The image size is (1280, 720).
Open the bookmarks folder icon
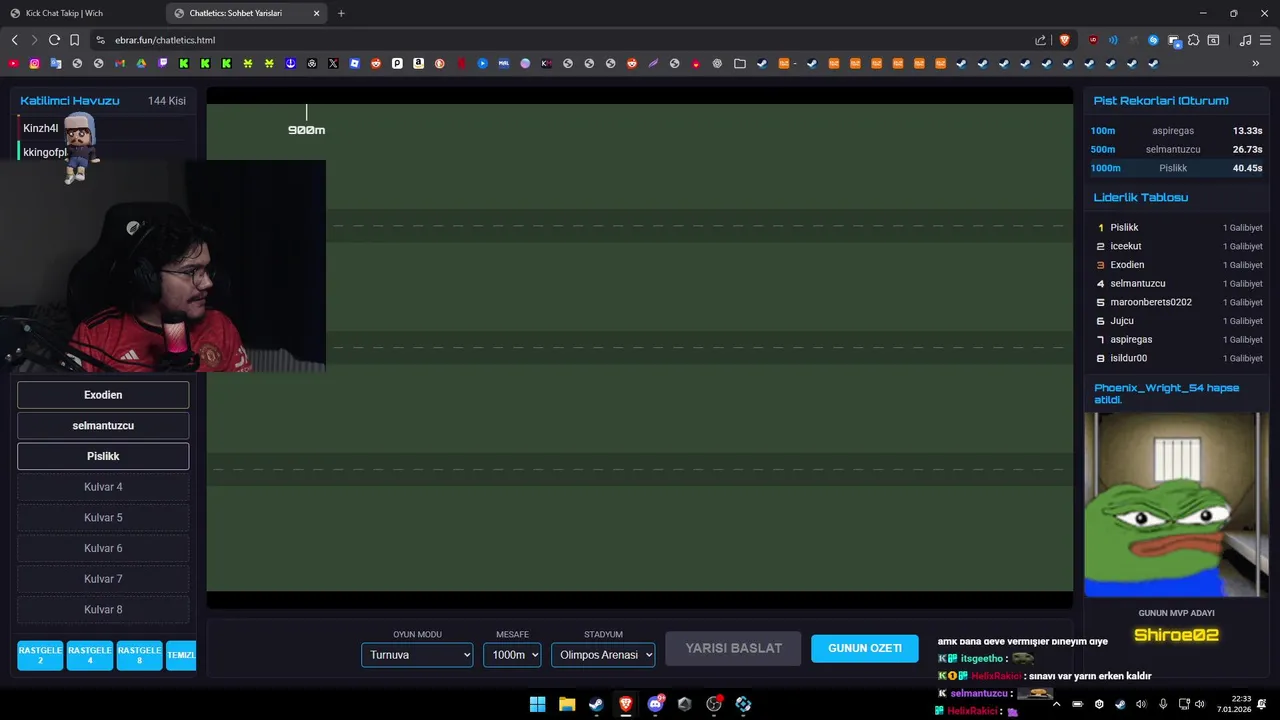coord(740,63)
